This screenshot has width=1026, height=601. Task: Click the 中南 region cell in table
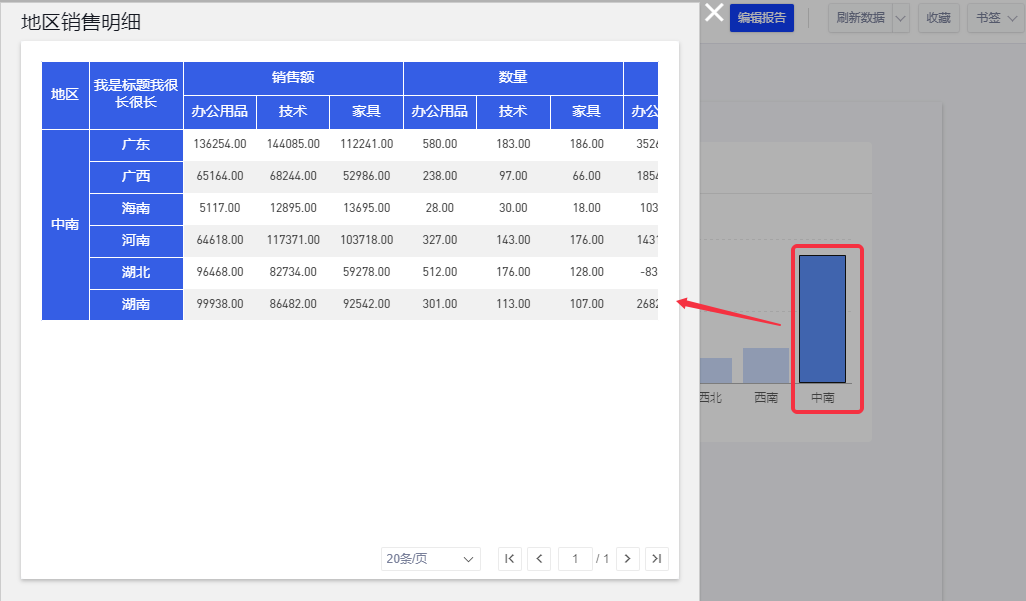click(65, 224)
